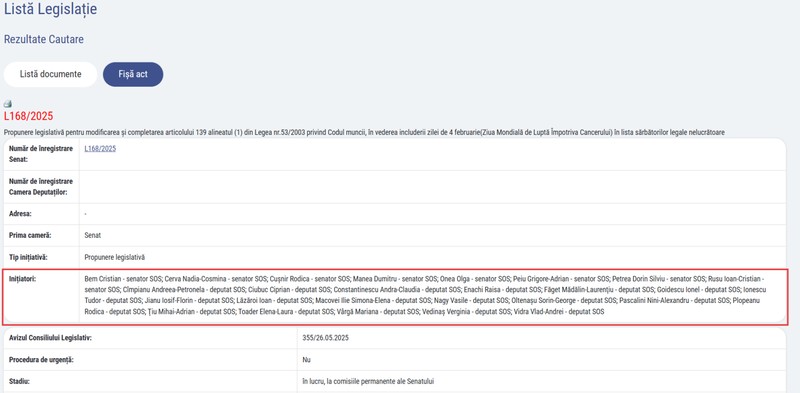Click initiator Enachi Raisa - deputat SOS
The image size is (800, 393).
[503, 290]
